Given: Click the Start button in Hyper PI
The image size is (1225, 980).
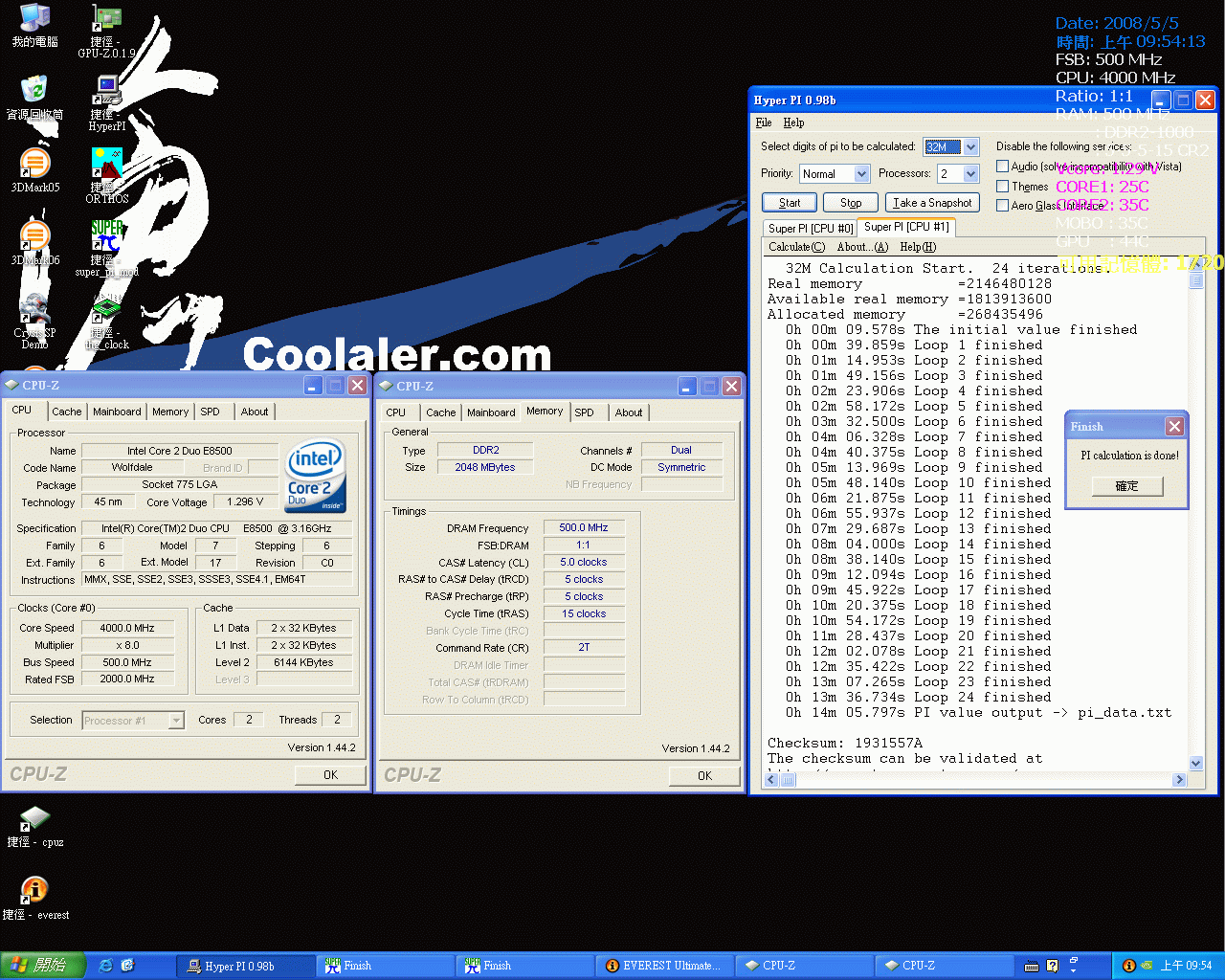Looking at the screenshot, I should (790, 202).
